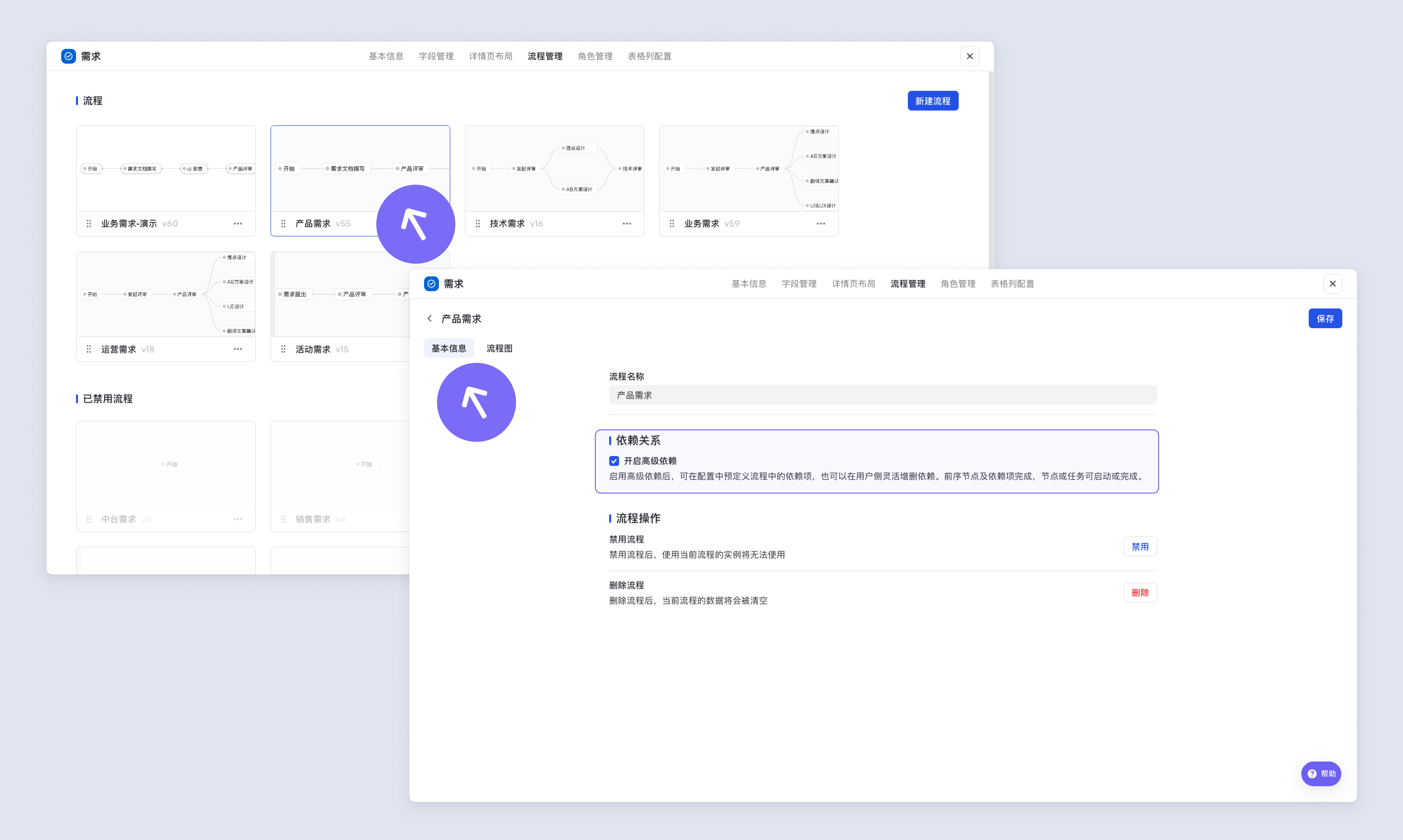Image resolution: width=1403 pixels, height=840 pixels.
Task: Click the 流程操作 section heading
Action: [x=638, y=518]
